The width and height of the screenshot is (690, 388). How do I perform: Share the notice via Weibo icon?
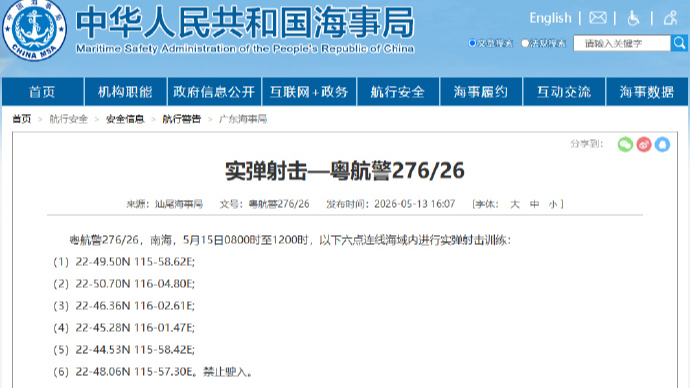click(x=644, y=144)
